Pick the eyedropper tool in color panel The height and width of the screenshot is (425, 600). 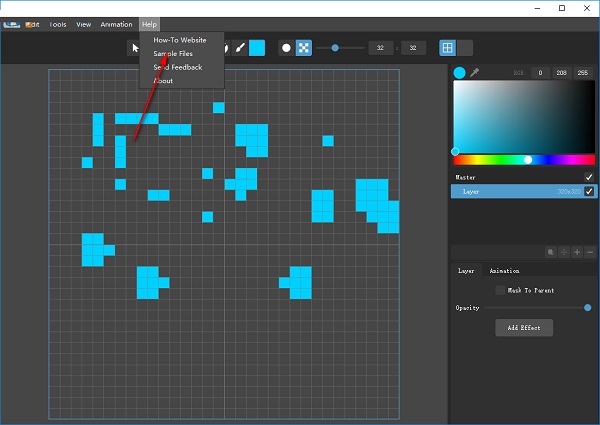tap(475, 72)
